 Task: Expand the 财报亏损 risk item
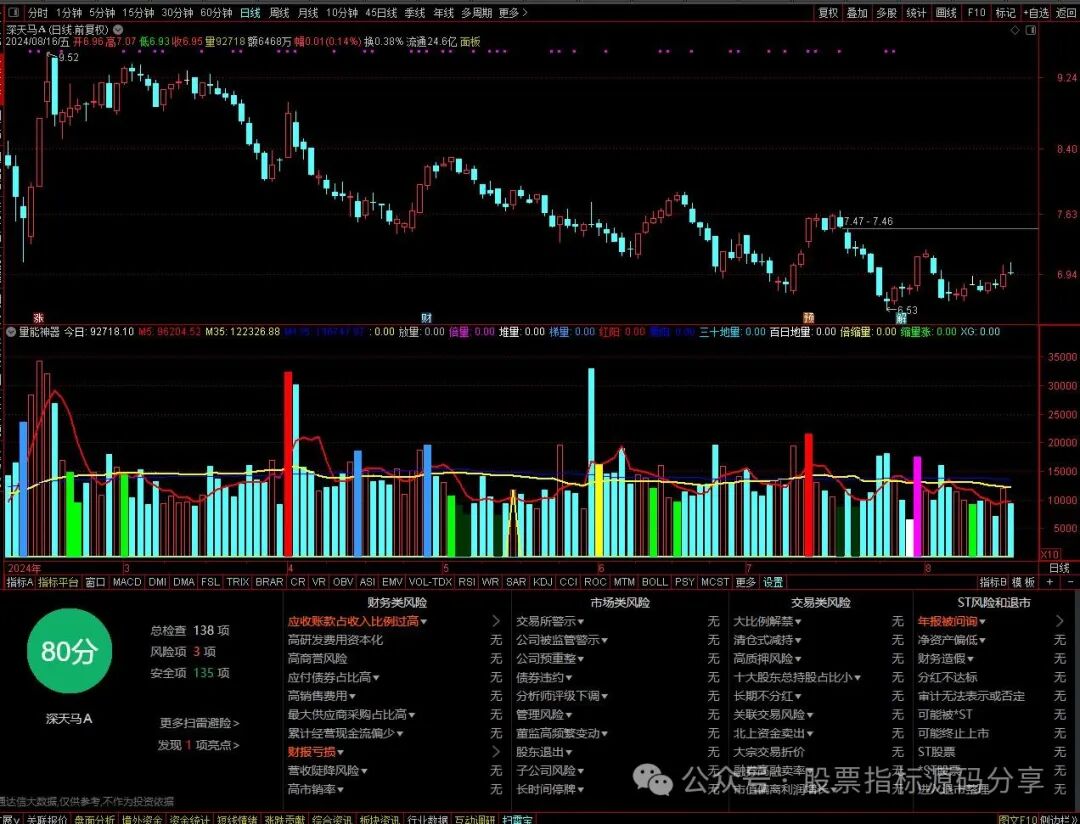315,752
